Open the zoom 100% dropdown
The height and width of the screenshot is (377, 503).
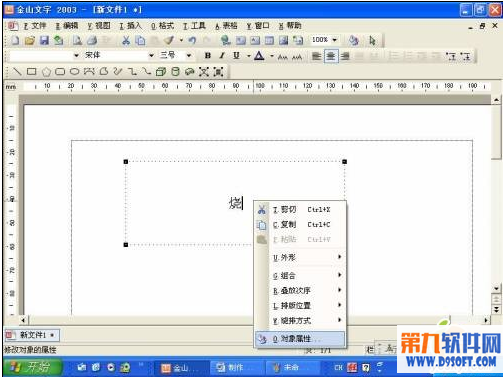[335, 40]
